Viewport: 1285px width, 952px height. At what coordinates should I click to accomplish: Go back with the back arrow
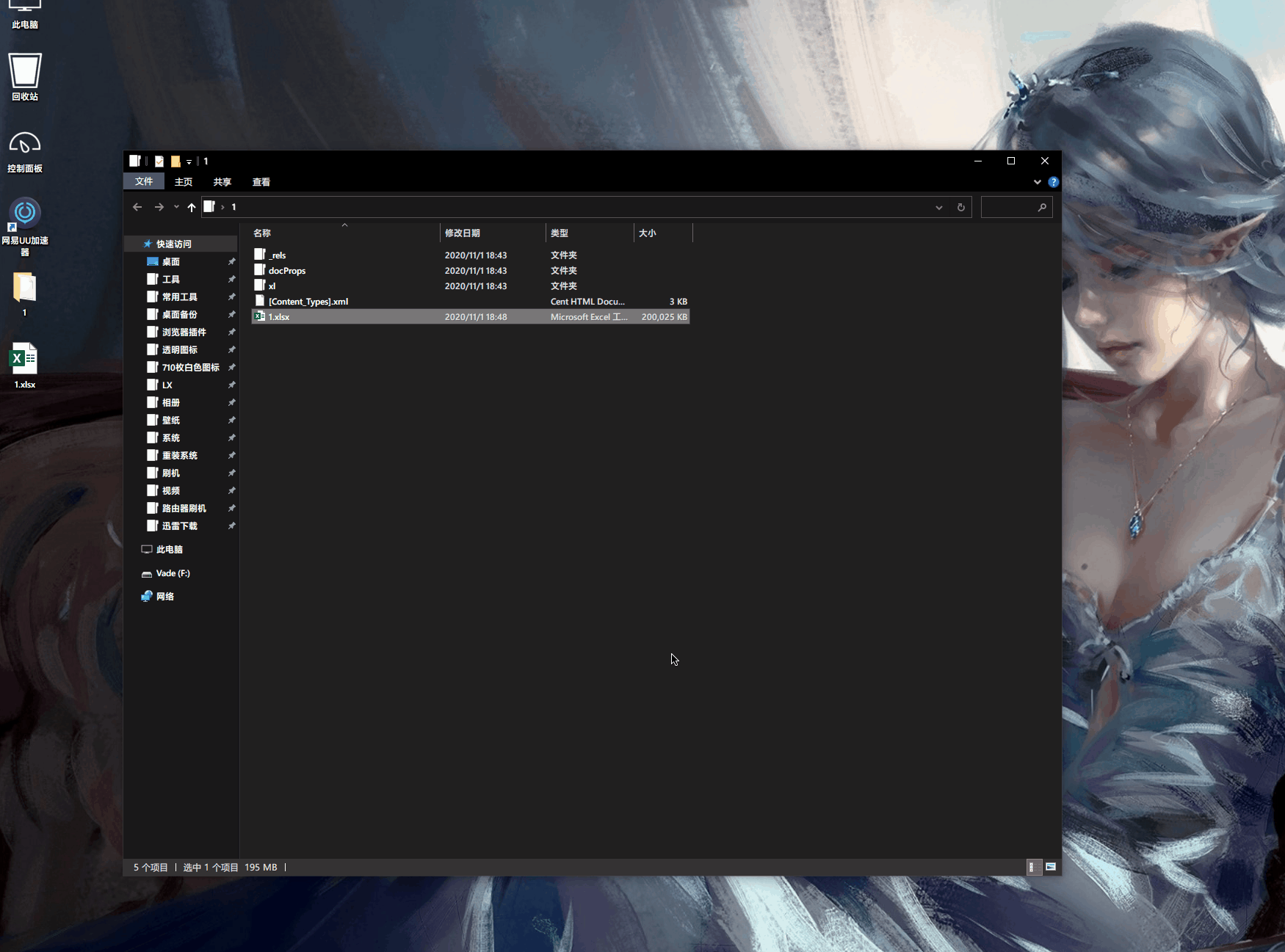point(137,207)
